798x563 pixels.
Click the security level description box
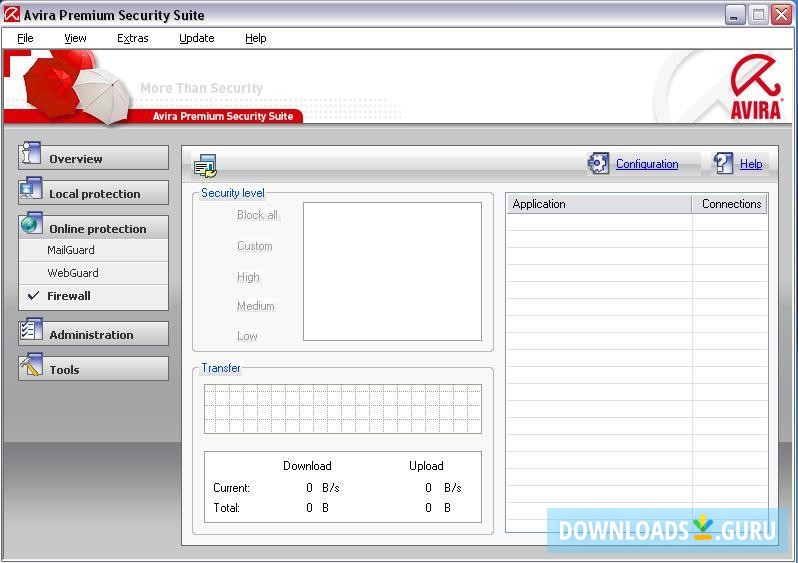click(x=392, y=271)
